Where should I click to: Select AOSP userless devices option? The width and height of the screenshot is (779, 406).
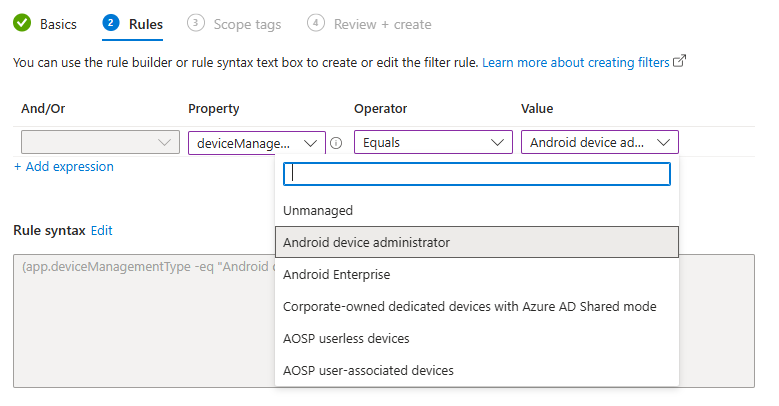click(346, 338)
